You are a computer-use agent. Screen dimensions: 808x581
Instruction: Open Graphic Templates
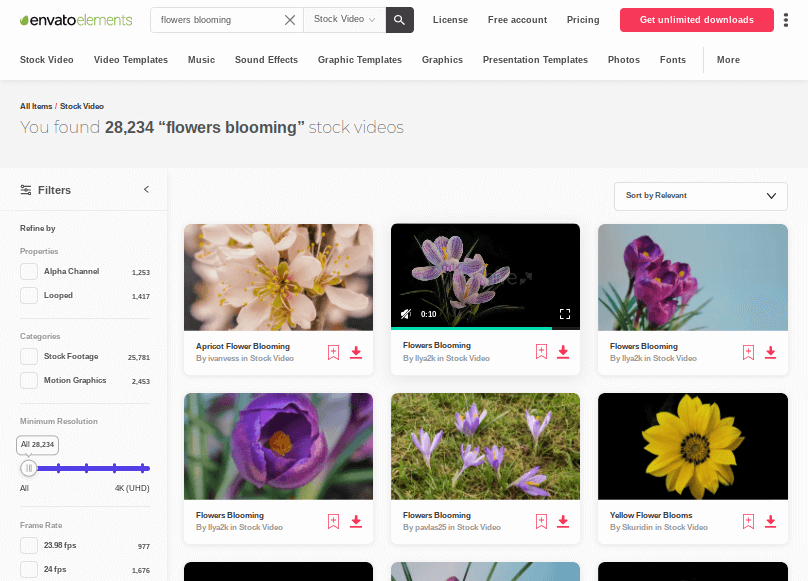pos(360,60)
